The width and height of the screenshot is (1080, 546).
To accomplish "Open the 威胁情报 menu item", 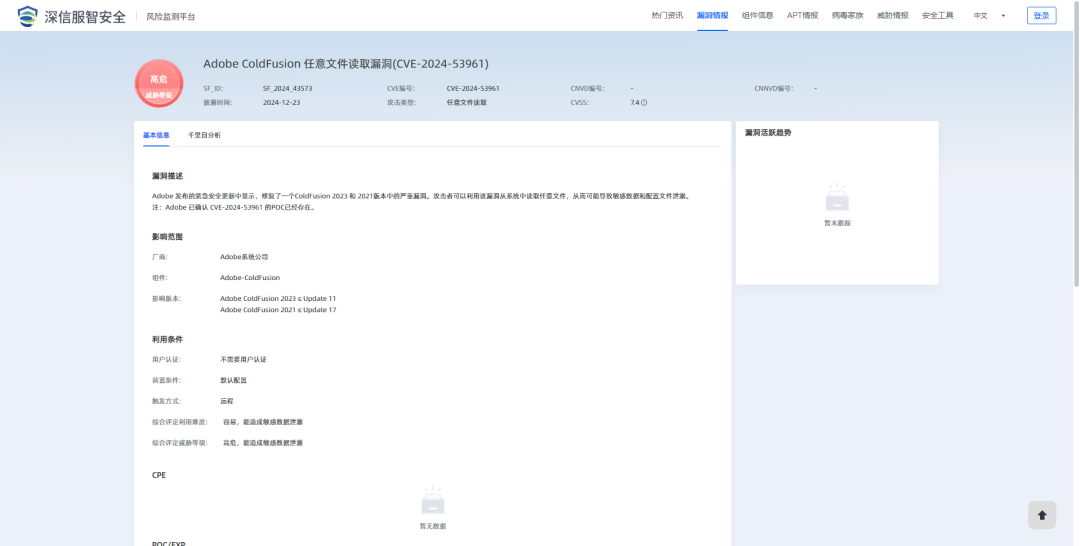I will tap(893, 16).
